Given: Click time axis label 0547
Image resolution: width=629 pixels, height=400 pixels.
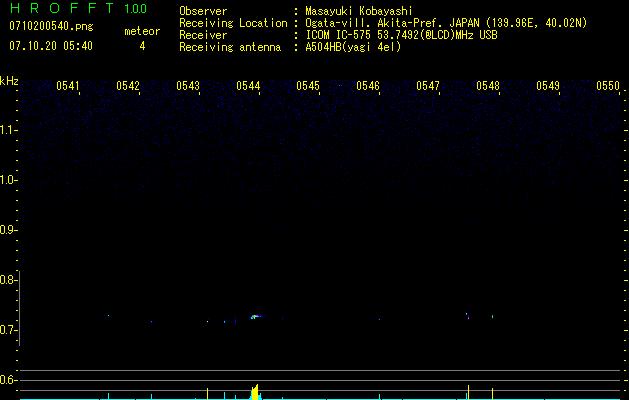Looking at the screenshot, I should [428, 86].
